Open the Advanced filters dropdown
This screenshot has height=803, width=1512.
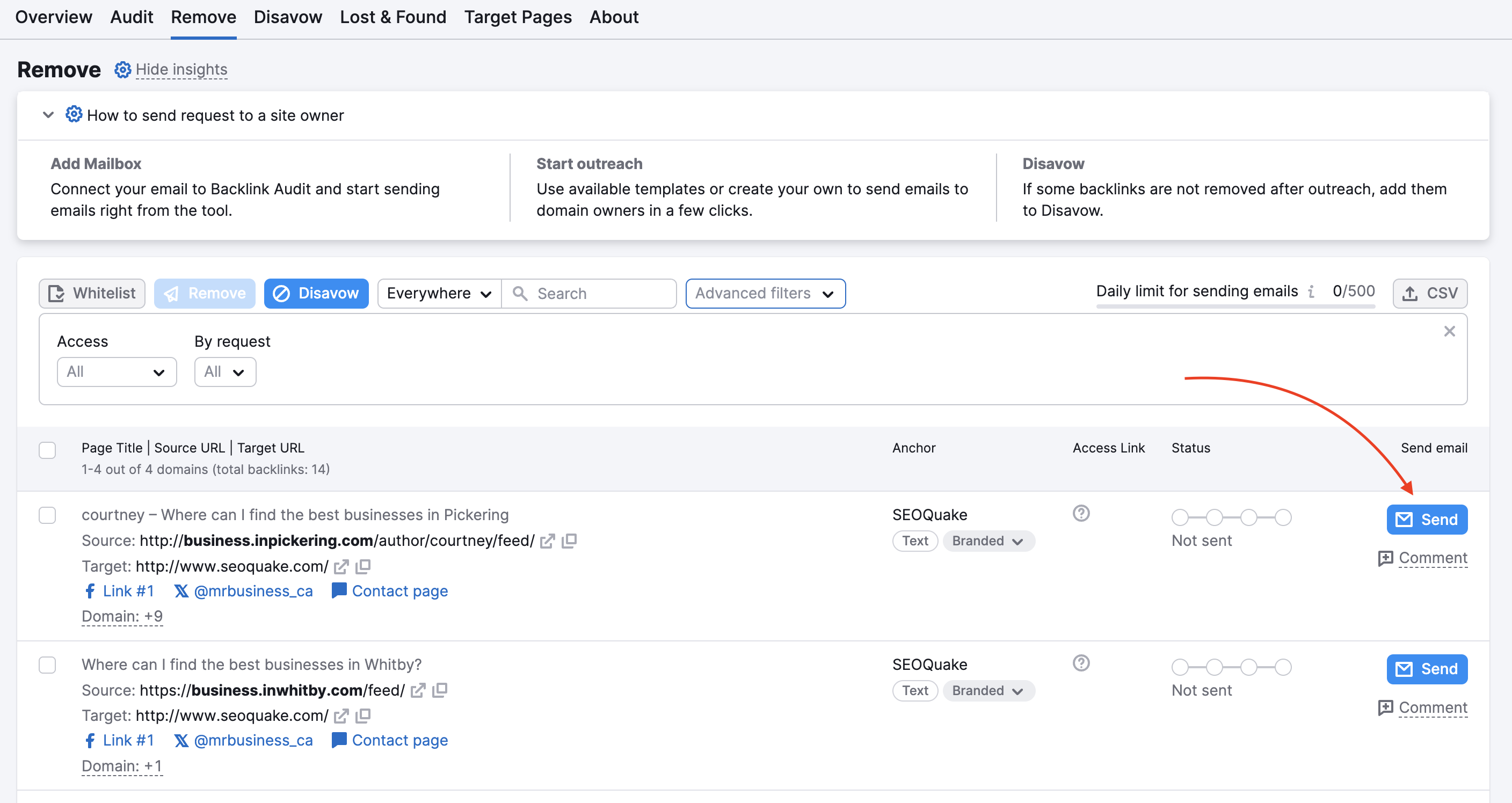765,293
